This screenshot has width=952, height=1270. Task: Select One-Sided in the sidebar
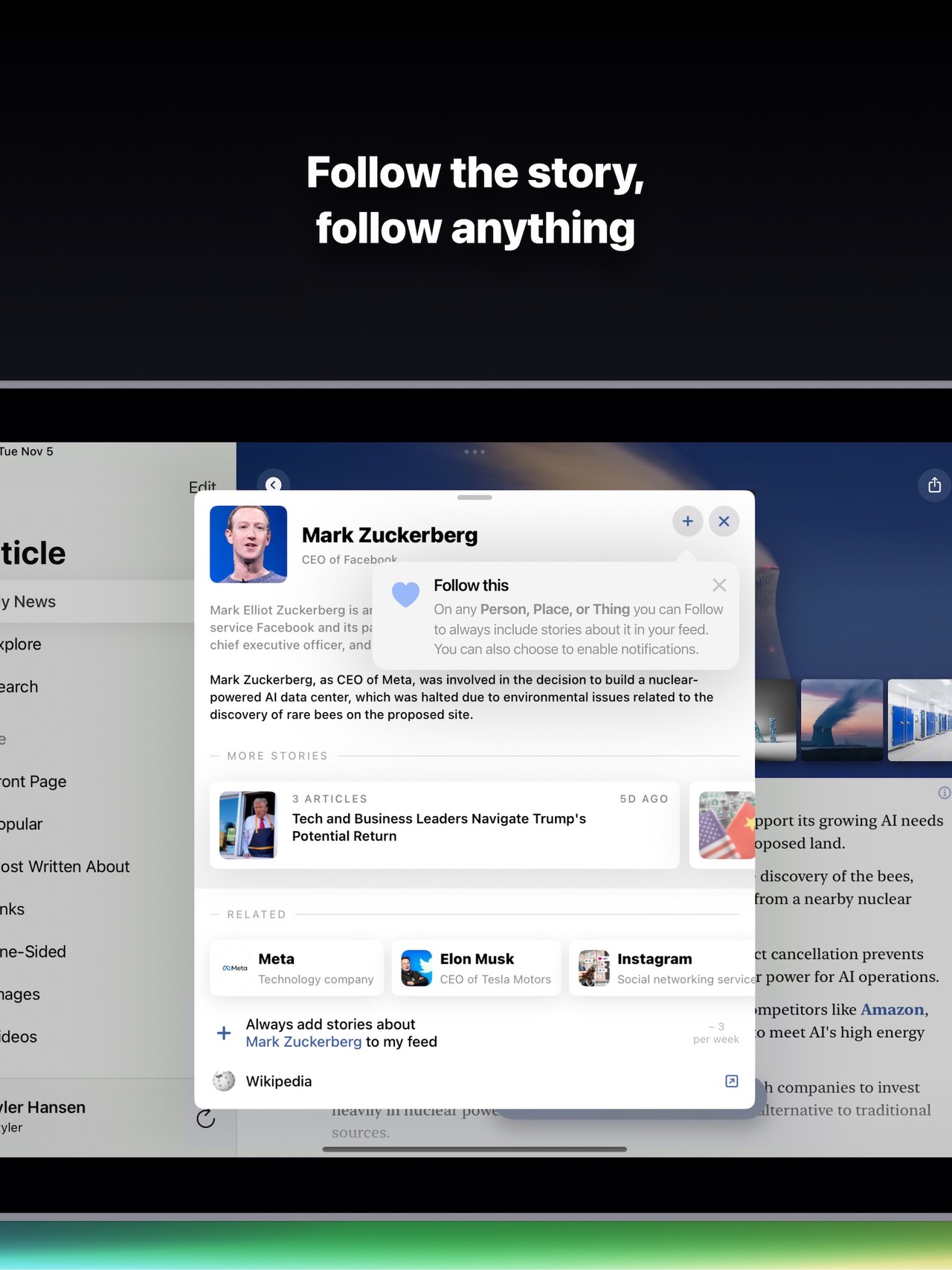click(97, 952)
